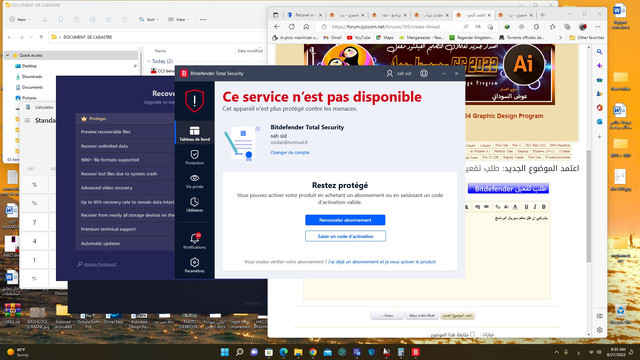Click Advanced video recovery row
This screenshot has width=640, height=360.
[x=125, y=188]
